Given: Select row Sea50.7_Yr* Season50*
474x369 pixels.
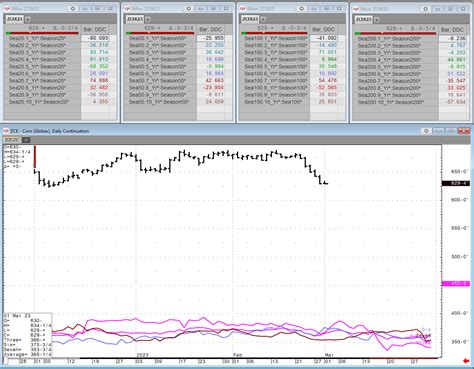Looking at the screenshot, I should [161, 80].
